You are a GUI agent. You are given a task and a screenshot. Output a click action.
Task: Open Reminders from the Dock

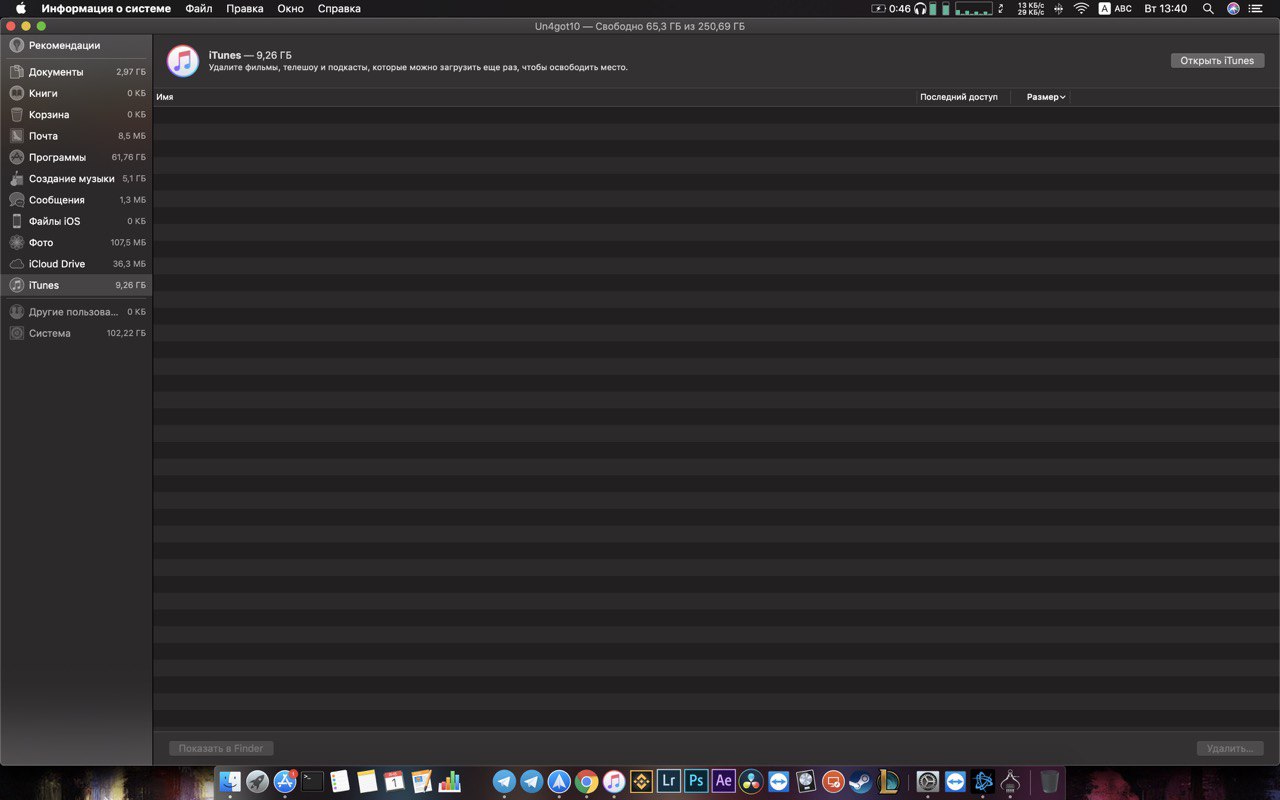tap(339, 781)
